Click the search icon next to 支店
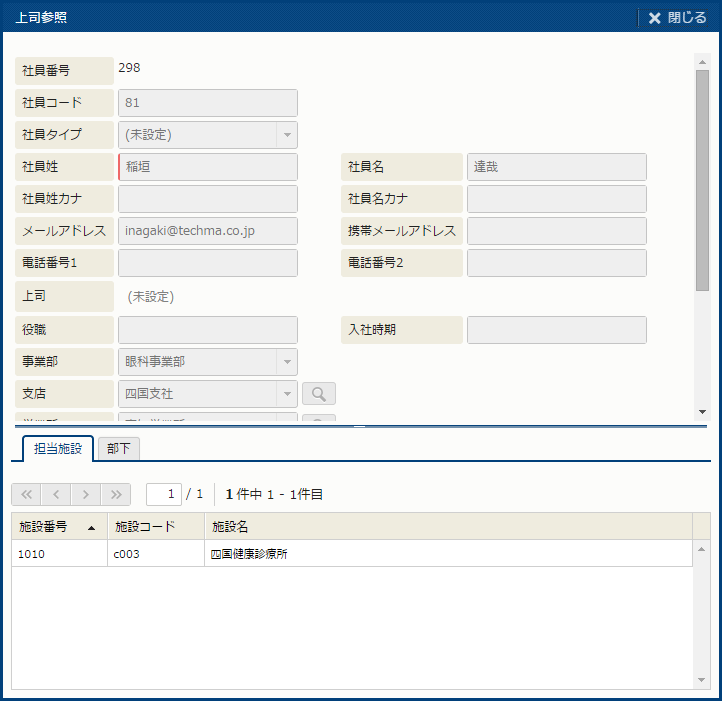 point(319,394)
